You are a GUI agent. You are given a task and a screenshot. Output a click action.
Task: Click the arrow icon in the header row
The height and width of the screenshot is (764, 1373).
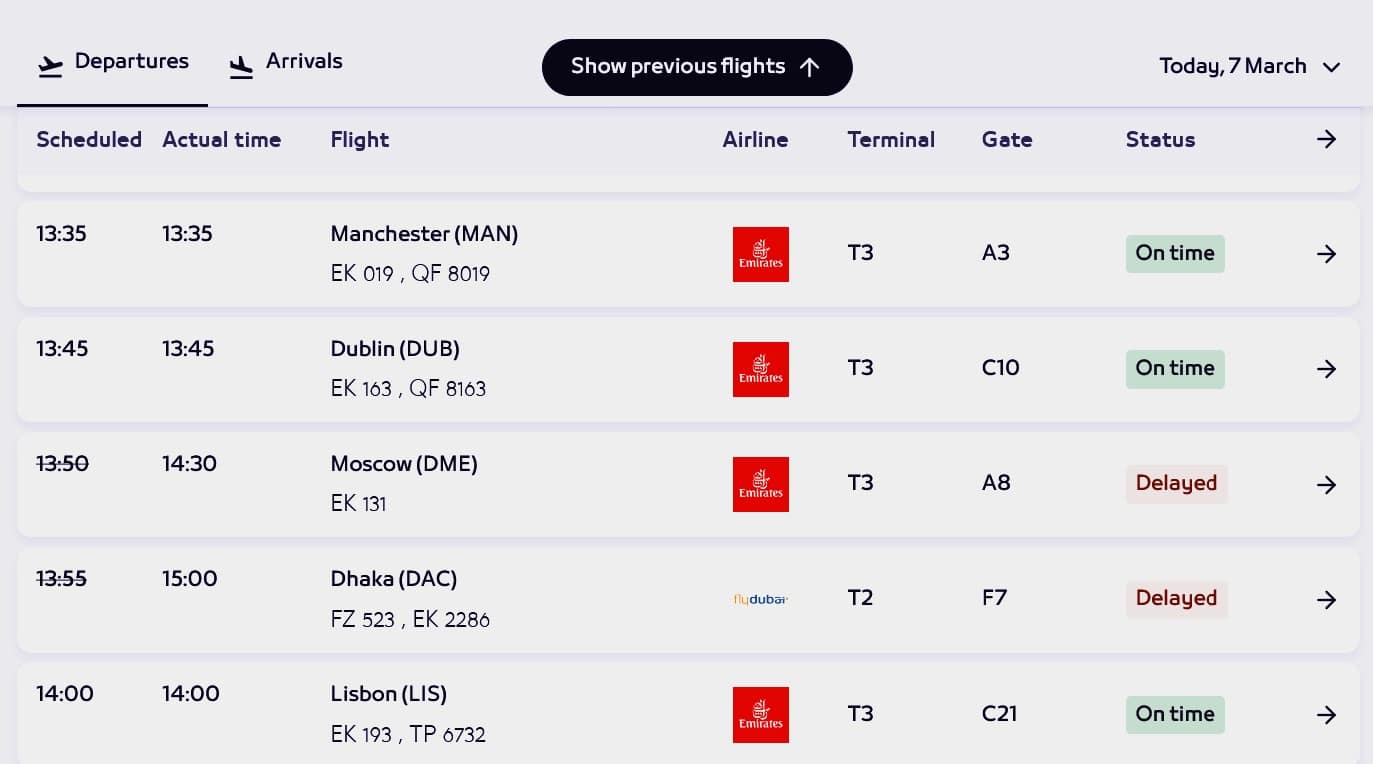[1326, 139]
